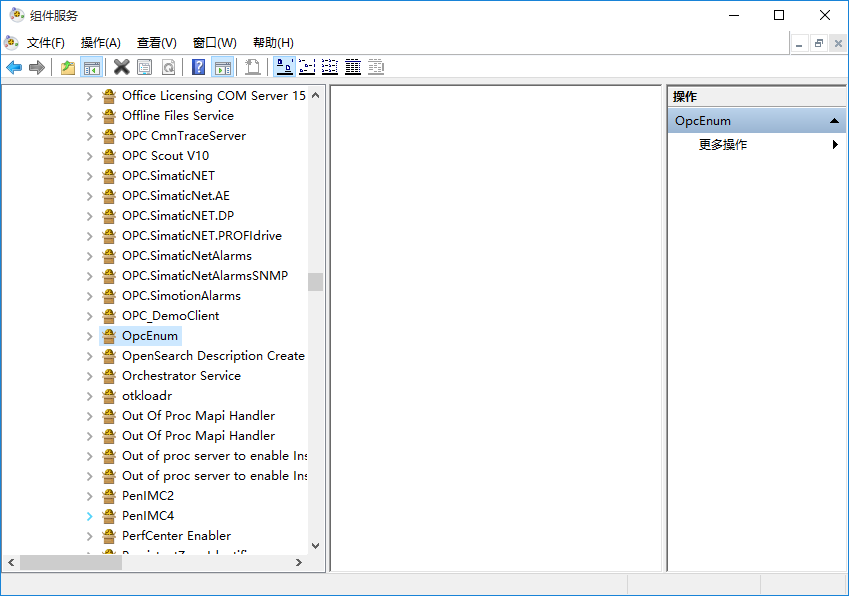This screenshot has width=849, height=596.
Task: Open the 帮助(H) menu
Action: coord(273,43)
